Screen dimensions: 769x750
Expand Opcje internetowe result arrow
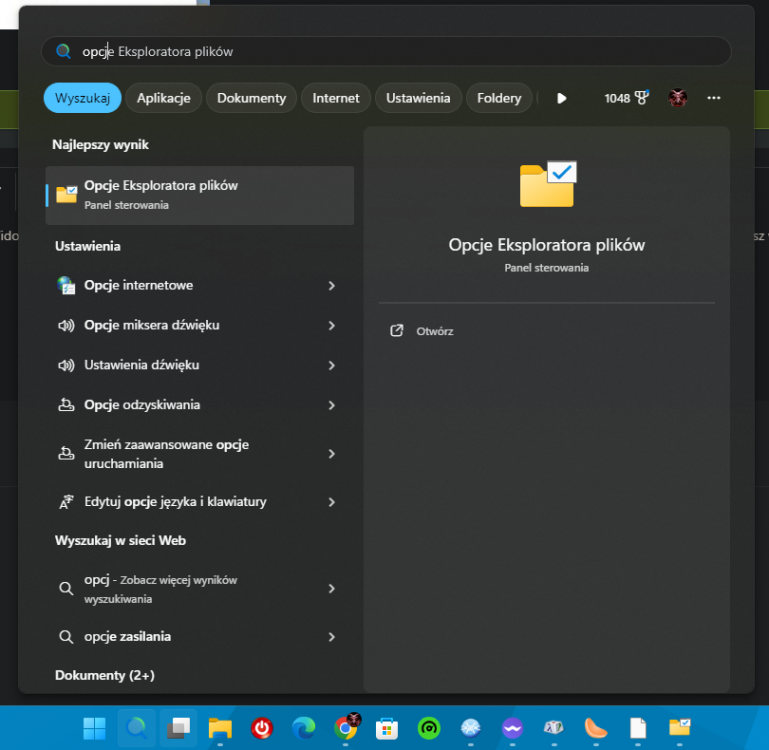click(332, 286)
